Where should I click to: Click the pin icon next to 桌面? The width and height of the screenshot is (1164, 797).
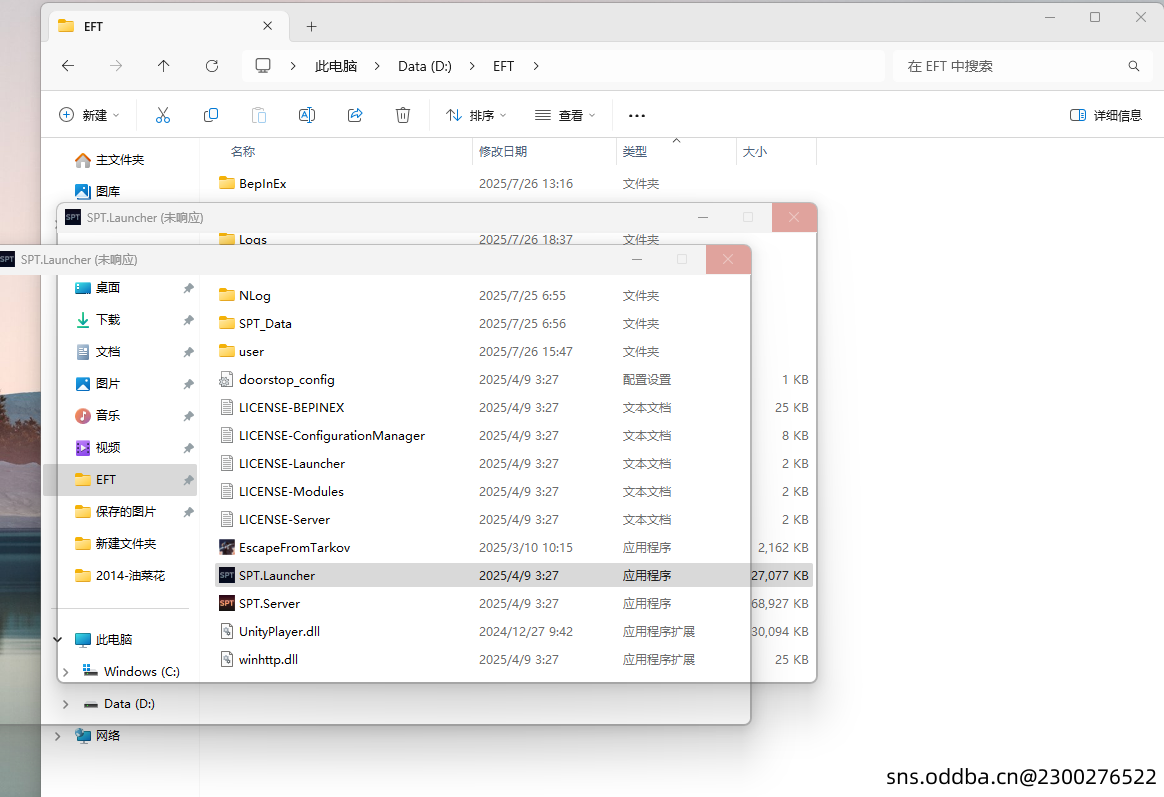coord(189,288)
